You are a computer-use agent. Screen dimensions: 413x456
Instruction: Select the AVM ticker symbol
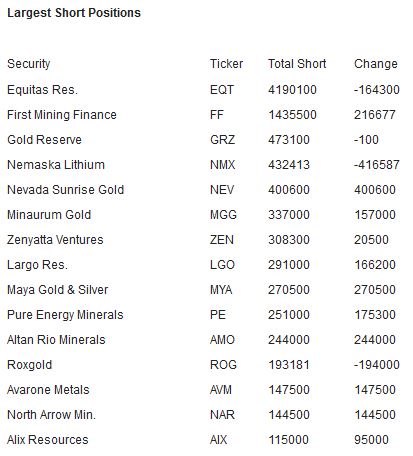click(221, 390)
